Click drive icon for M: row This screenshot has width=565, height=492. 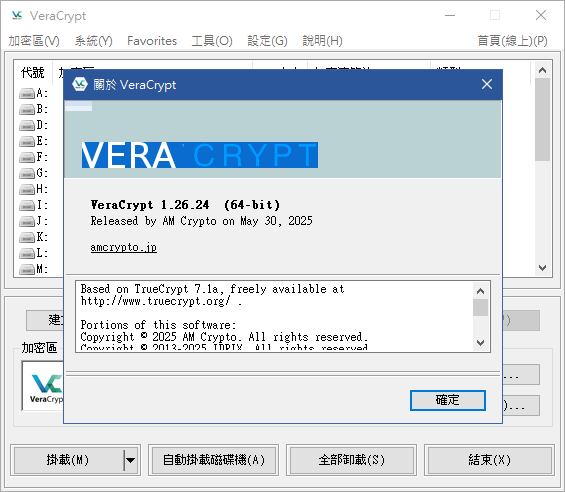coord(27,269)
